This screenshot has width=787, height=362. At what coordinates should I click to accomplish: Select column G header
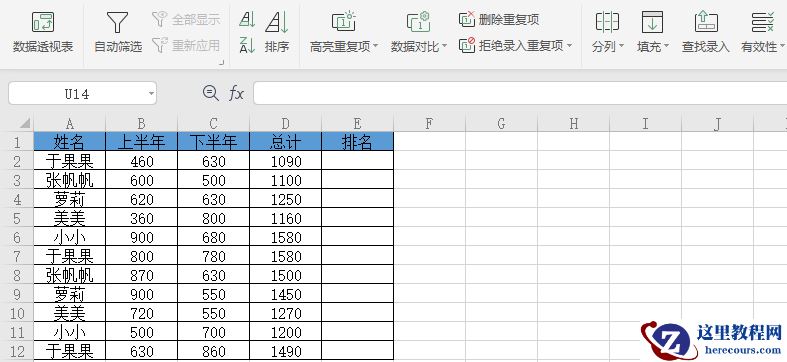click(501, 124)
